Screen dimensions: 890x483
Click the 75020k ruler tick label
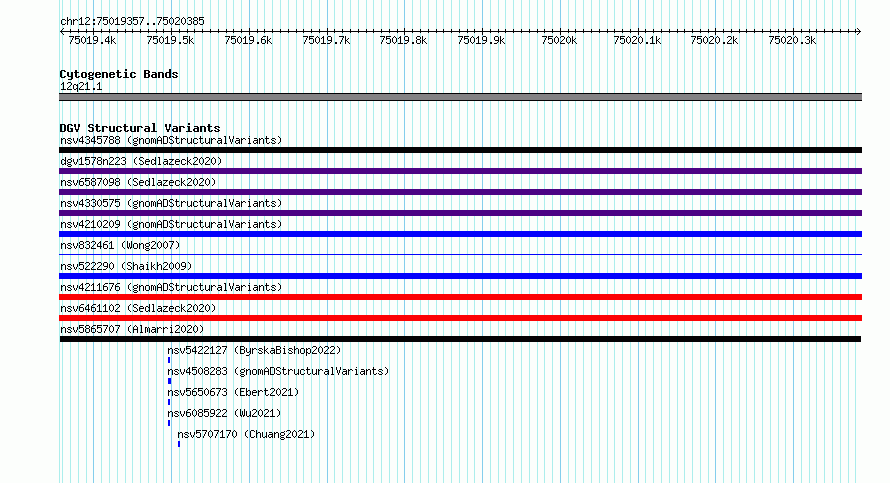559,40
